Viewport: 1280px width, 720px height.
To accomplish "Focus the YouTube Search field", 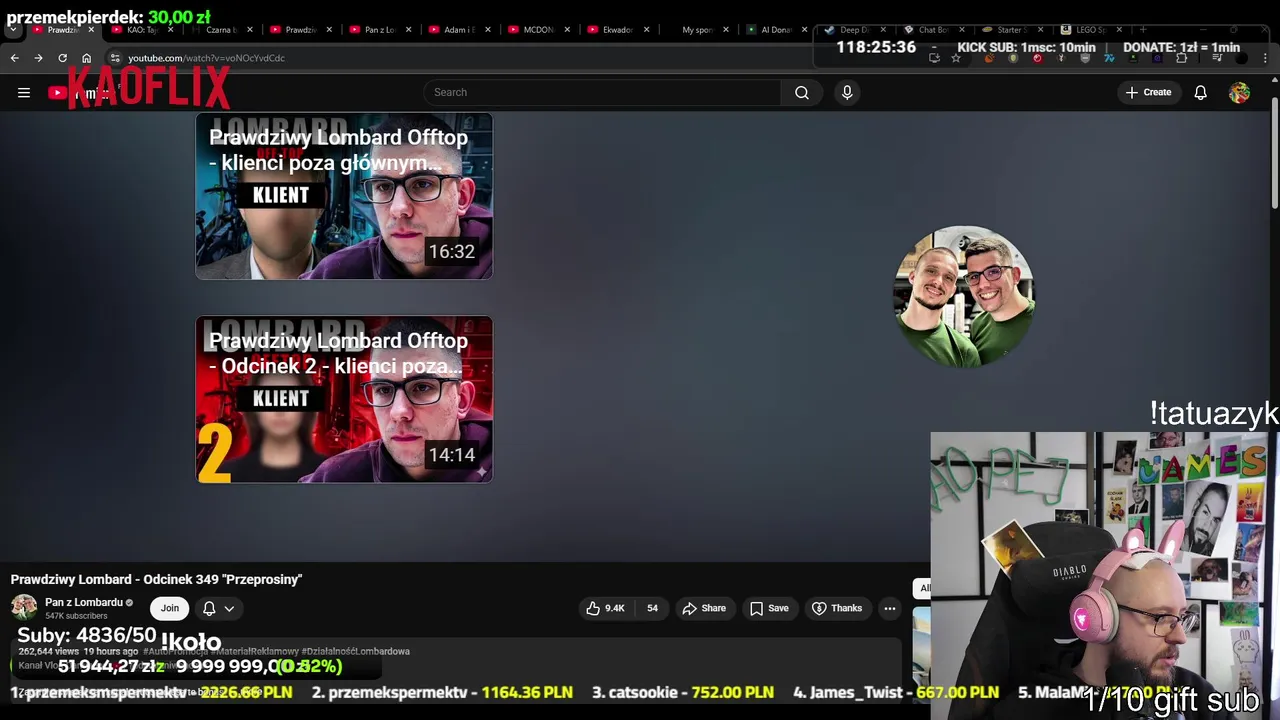I will pos(602,92).
